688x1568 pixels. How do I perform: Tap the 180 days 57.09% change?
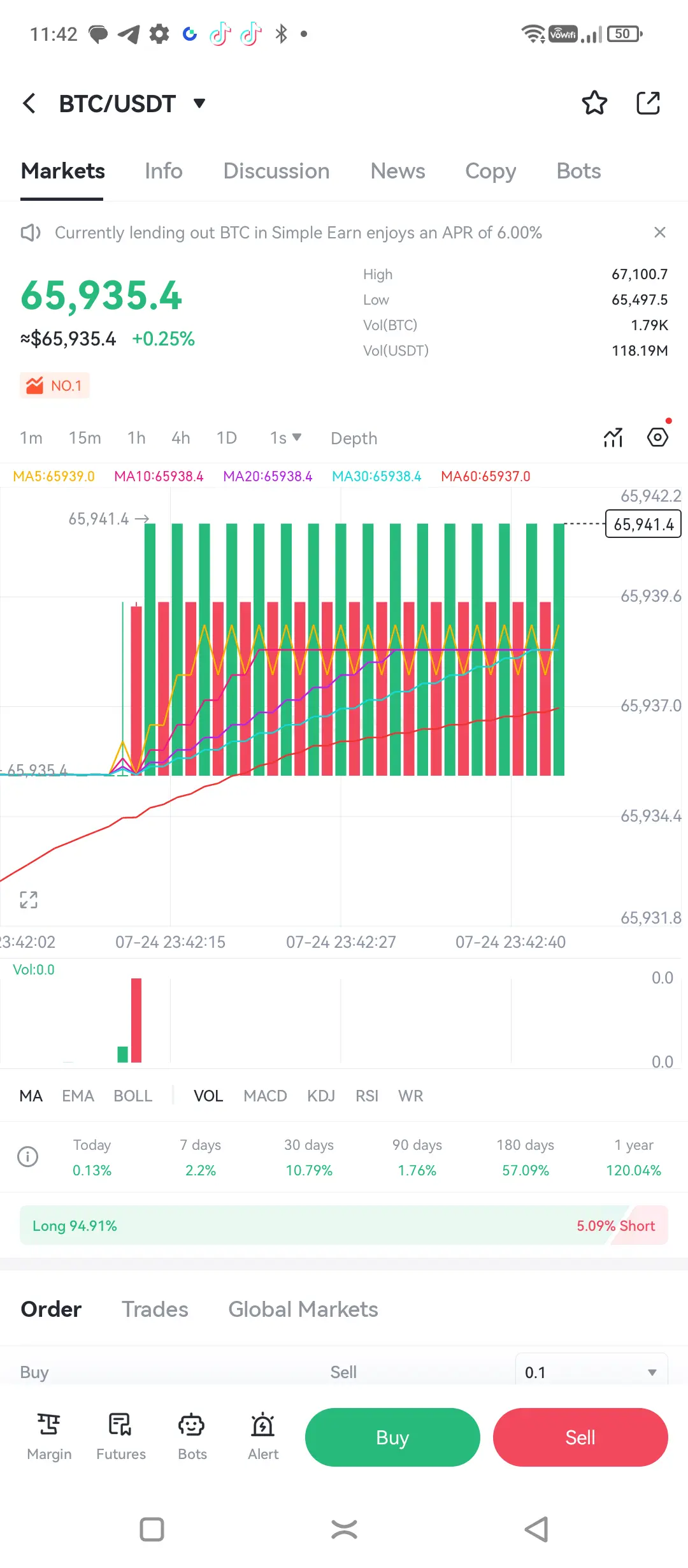pyautogui.click(x=526, y=1158)
